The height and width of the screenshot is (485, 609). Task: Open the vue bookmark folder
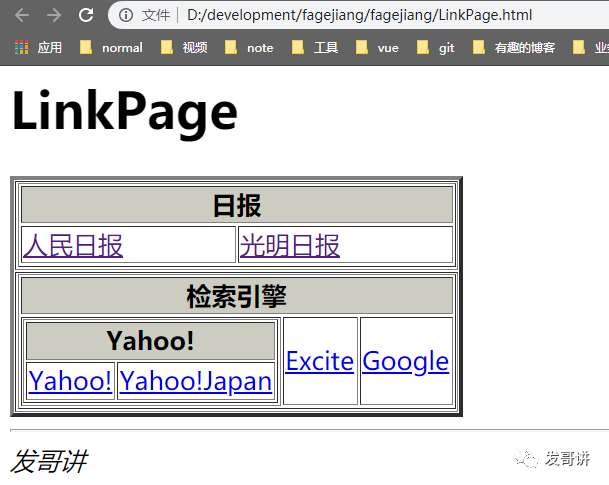[377, 48]
